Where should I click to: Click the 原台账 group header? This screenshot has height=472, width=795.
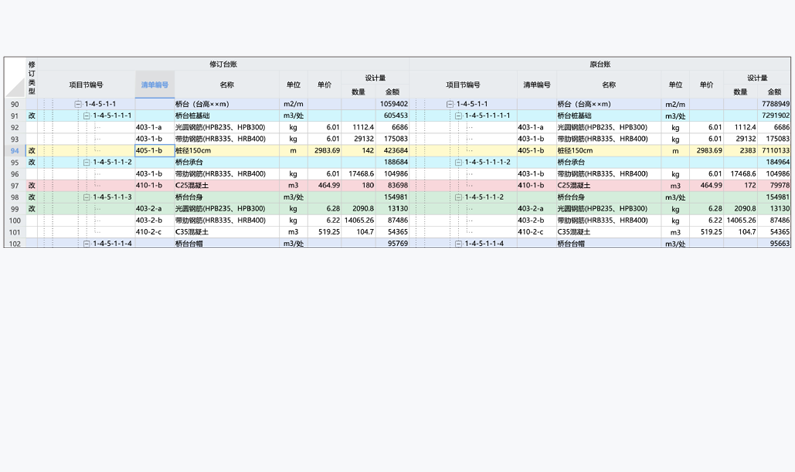tap(601, 64)
